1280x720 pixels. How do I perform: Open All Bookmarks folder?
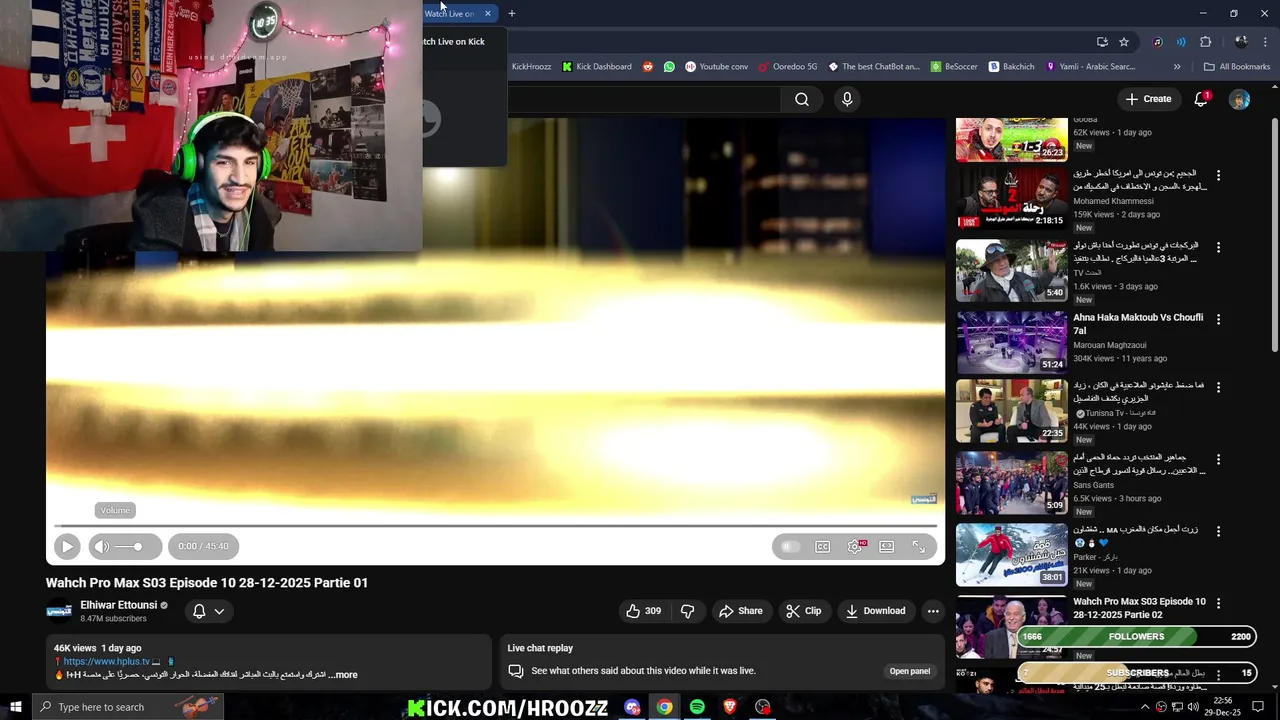pyautogui.click(x=1237, y=67)
